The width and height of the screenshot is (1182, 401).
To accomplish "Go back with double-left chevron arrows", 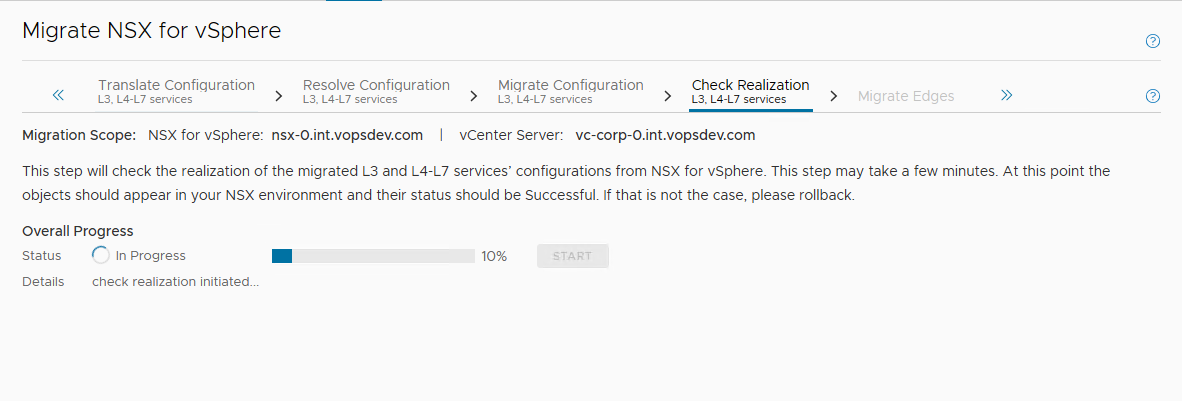I will tap(58, 95).
